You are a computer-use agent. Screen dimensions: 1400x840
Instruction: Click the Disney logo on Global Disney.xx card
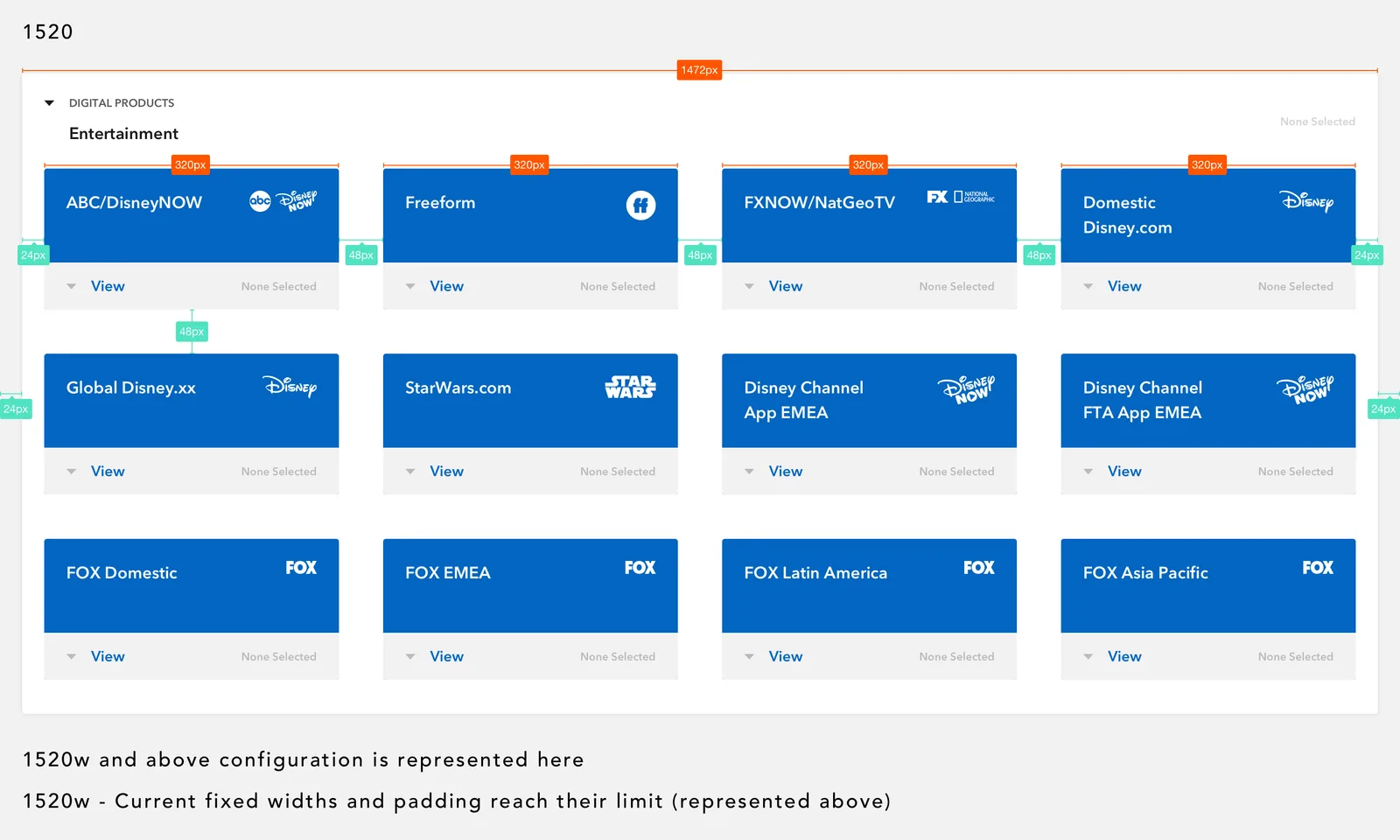pos(290,386)
